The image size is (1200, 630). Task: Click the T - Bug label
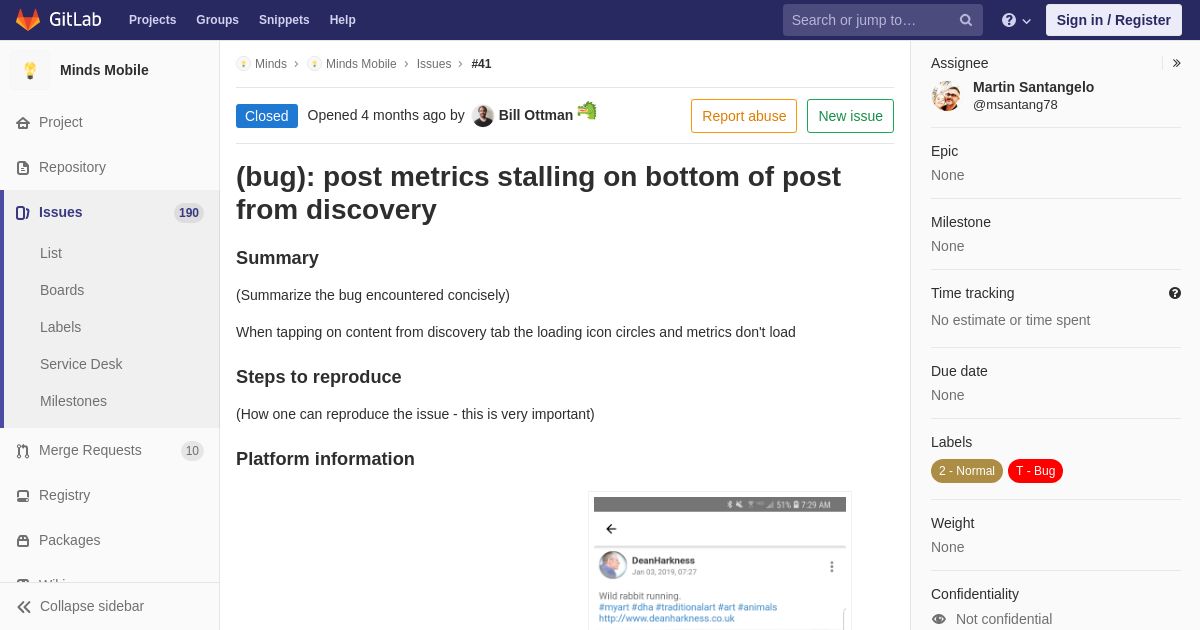click(x=1036, y=471)
